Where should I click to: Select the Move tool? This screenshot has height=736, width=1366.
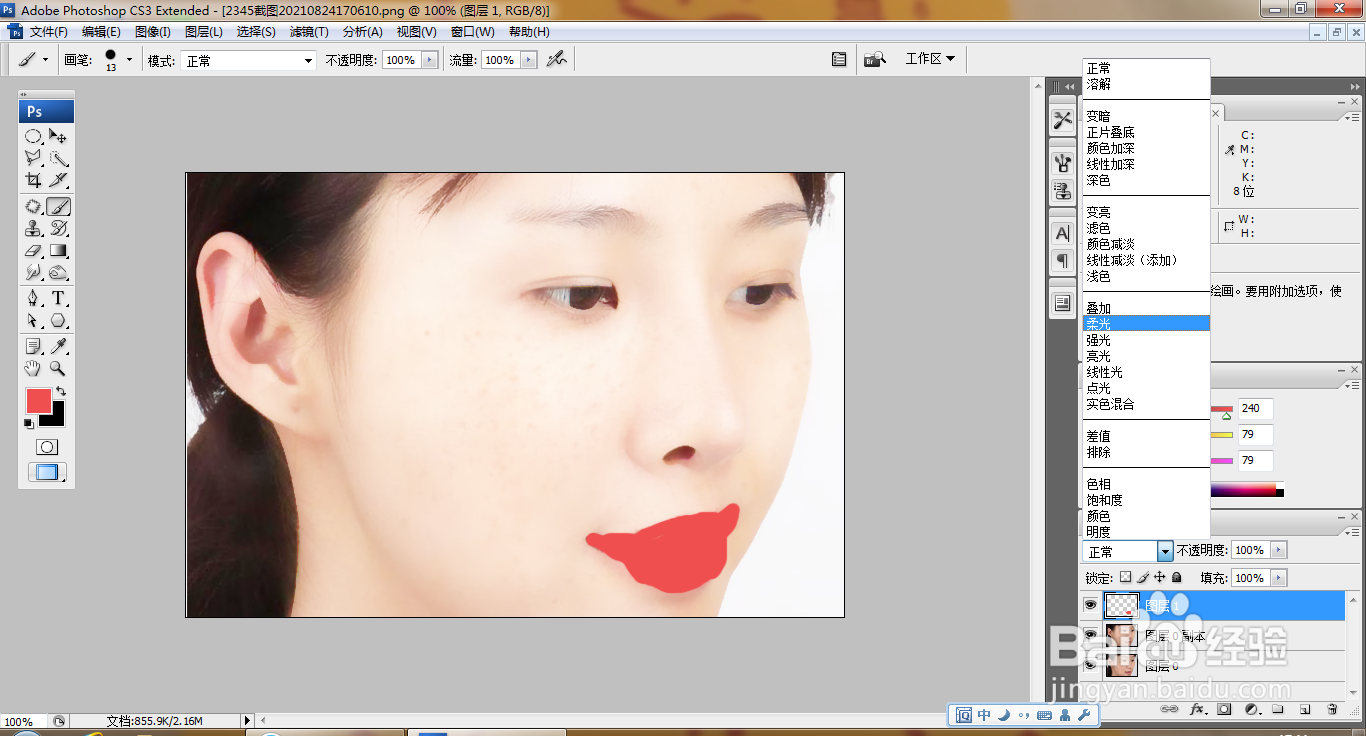pyautogui.click(x=59, y=136)
